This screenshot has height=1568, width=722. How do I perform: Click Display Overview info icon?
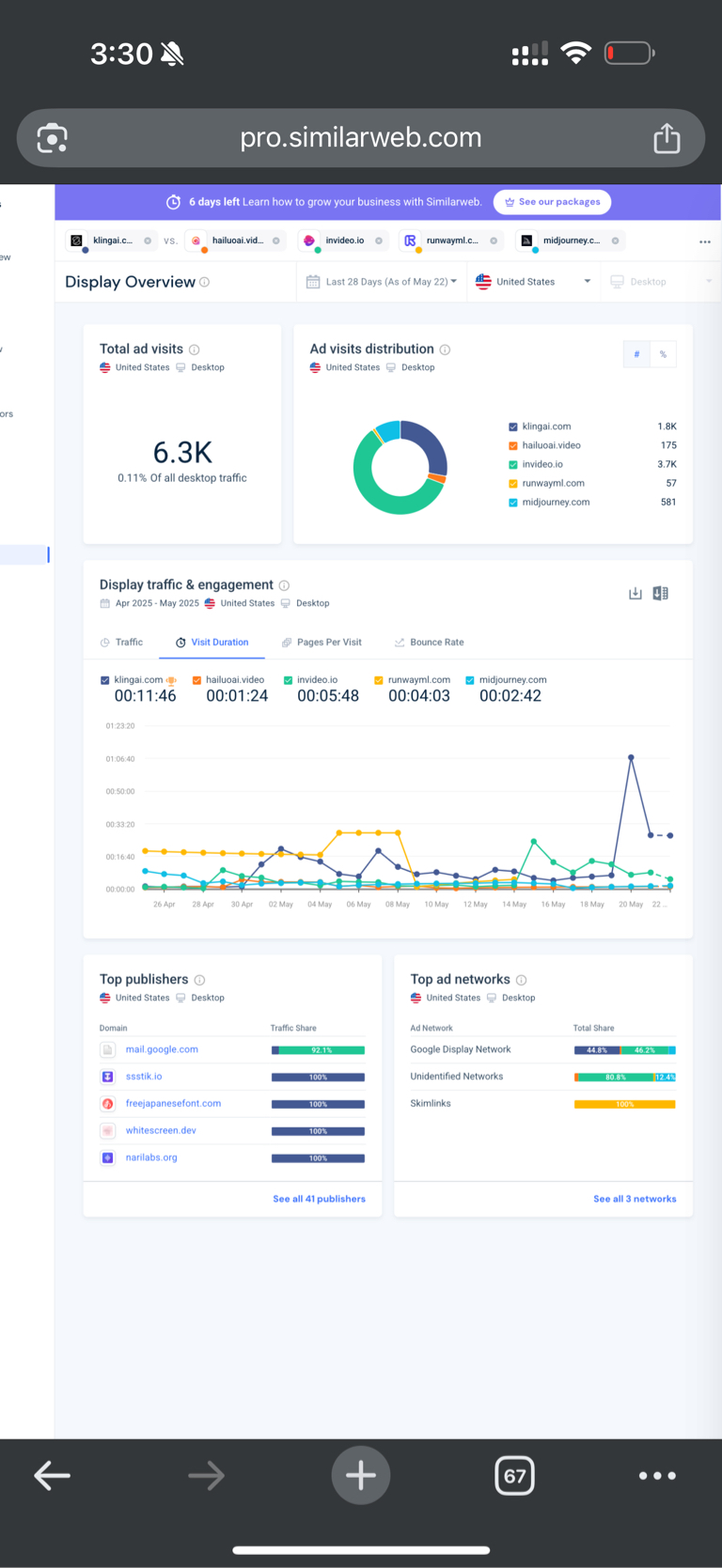(x=205, y=282)
